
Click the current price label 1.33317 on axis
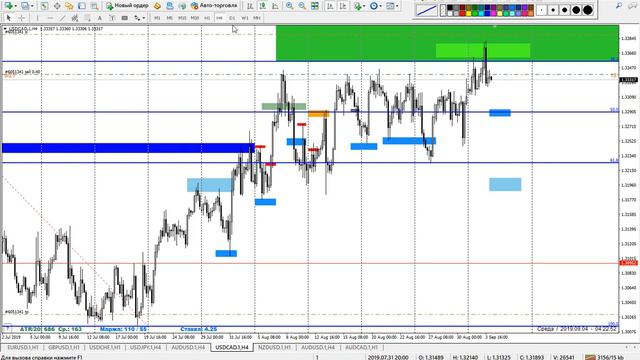pyautogui.click(x=629, y=80)
